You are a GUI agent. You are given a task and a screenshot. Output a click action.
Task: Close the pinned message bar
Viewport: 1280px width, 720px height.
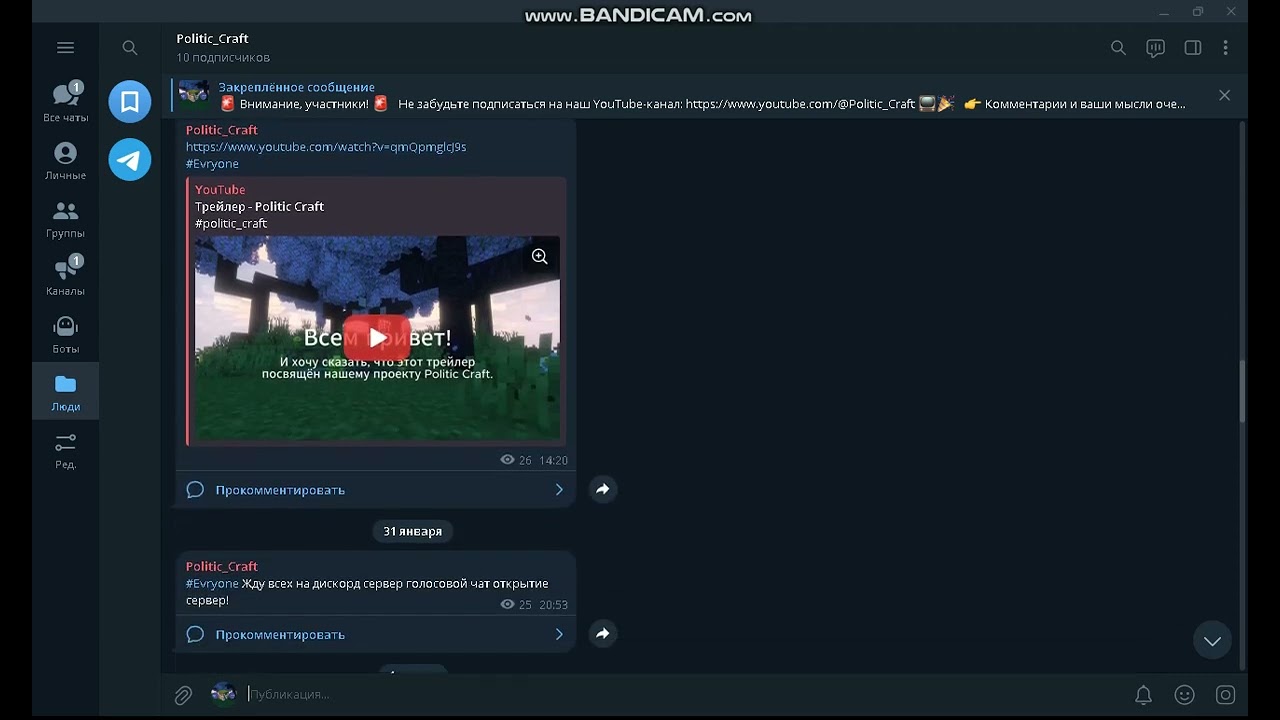coord(1224,95)
